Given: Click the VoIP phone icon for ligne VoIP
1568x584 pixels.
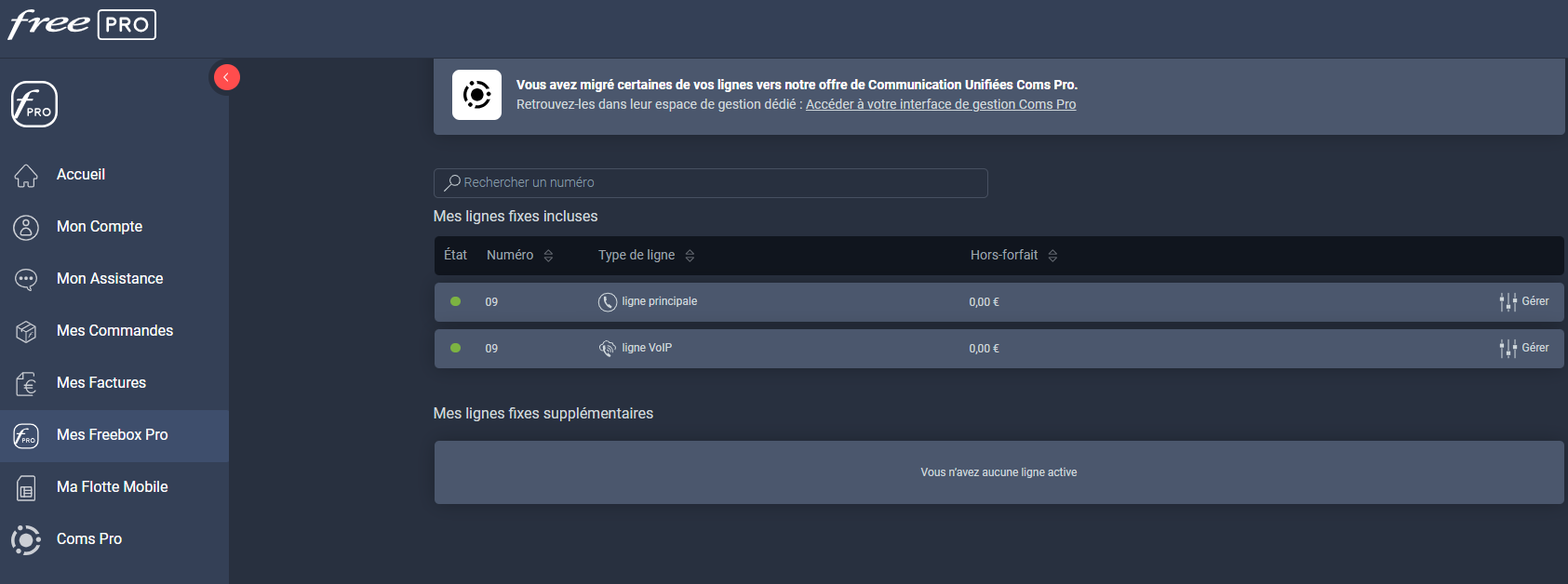Looking at the screenshot, I should [608, 349].
